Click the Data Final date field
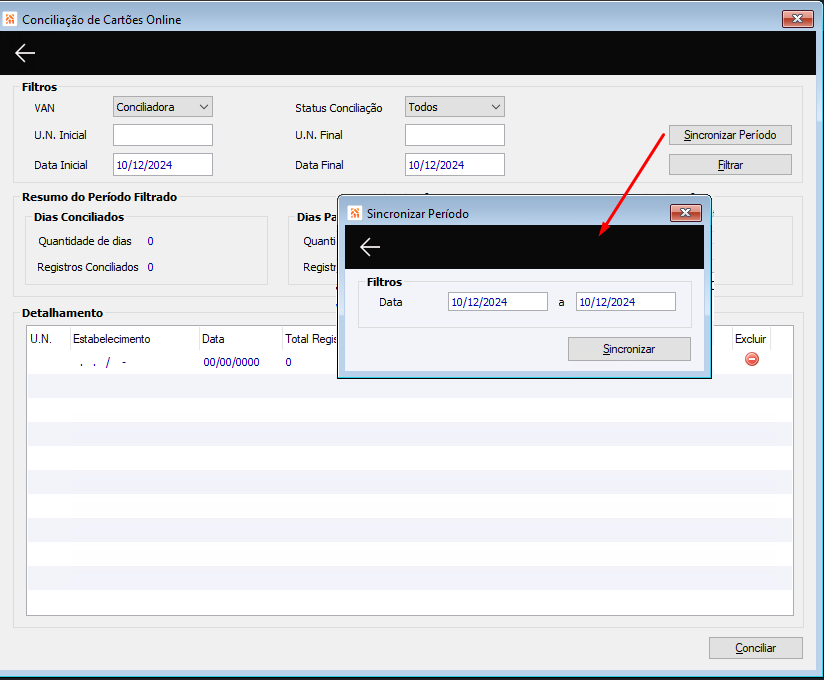Image resolution: width=824 pixels, height=680 pixels. (x=455, y=165)
